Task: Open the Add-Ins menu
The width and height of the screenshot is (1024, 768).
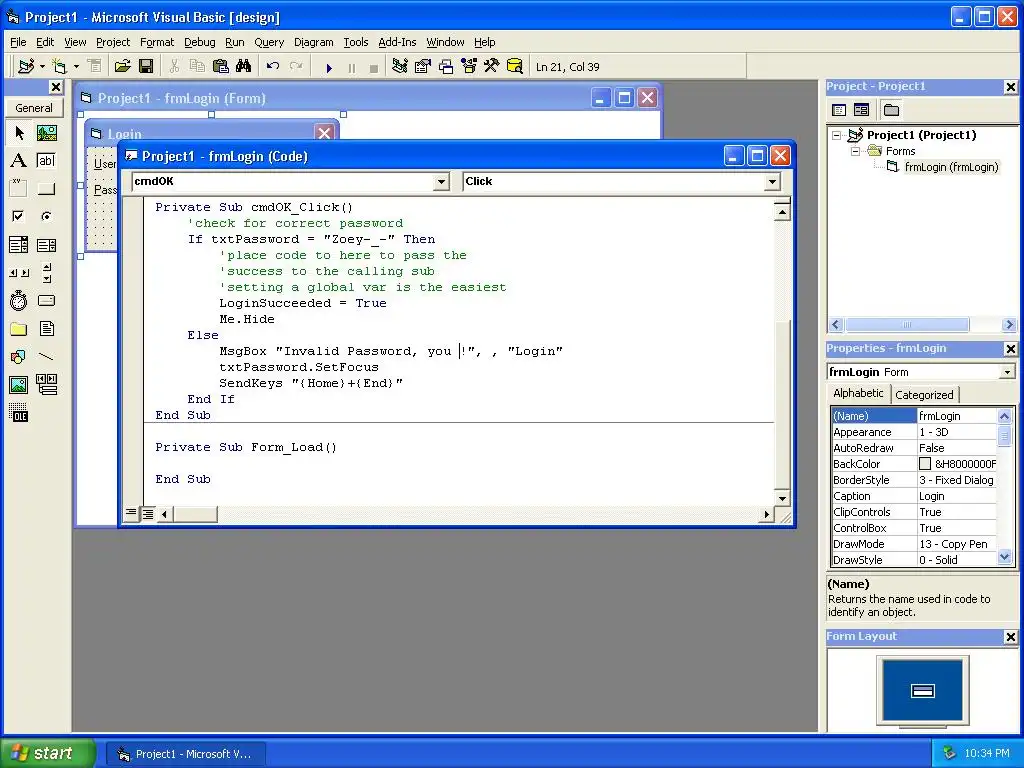Action: (397, 42)
